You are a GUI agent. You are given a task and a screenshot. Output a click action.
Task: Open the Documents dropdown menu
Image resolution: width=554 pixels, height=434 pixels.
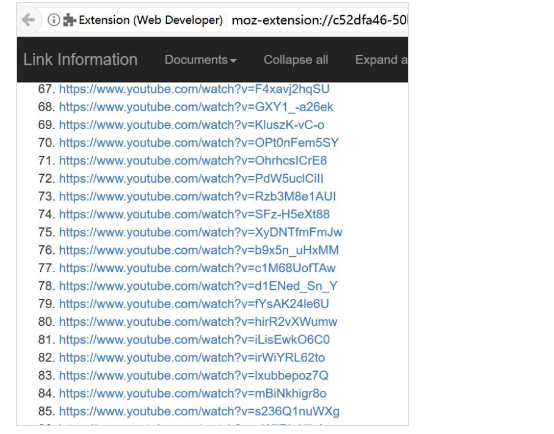pyautogui.click(x=200, y=60)
